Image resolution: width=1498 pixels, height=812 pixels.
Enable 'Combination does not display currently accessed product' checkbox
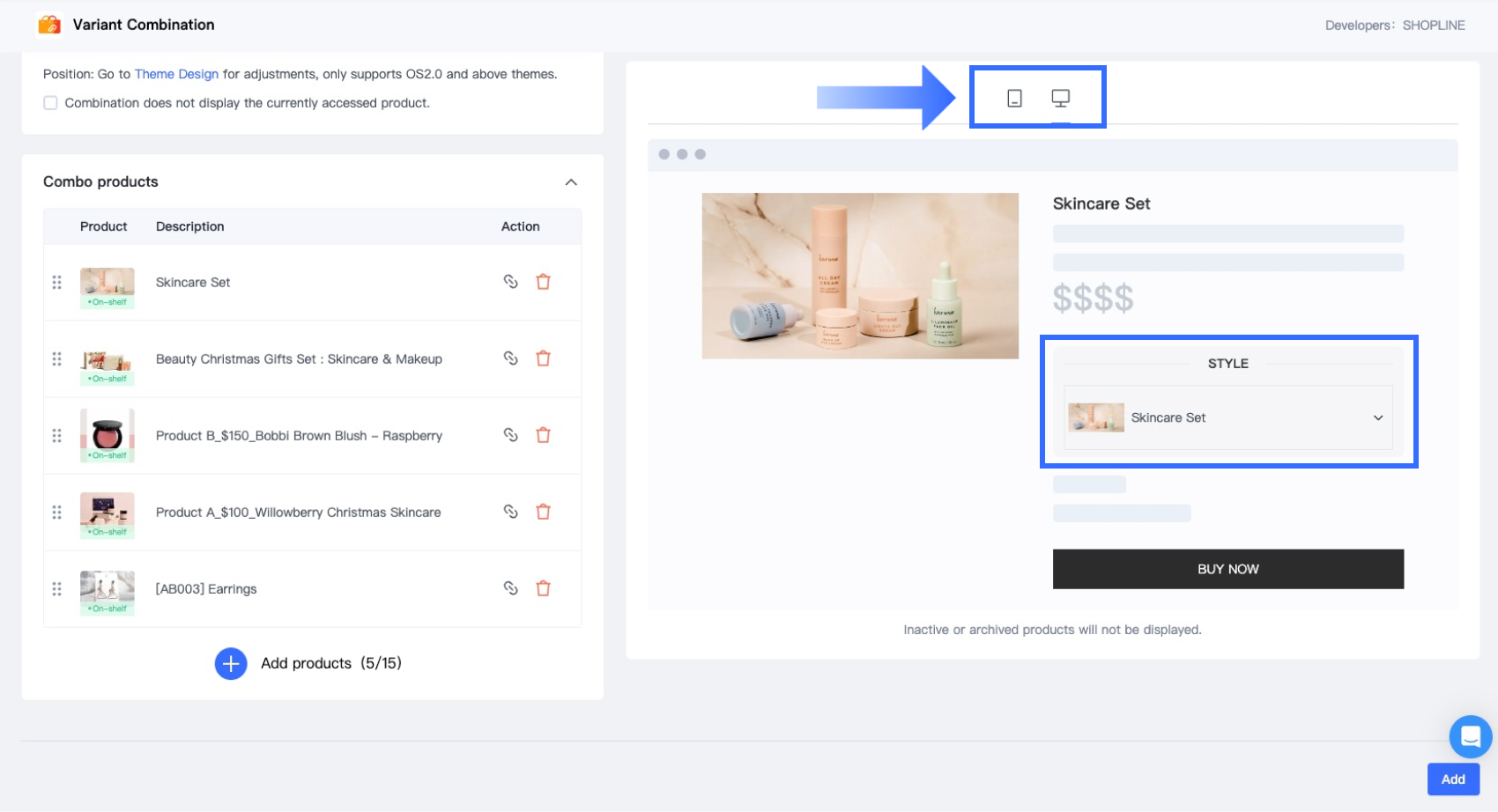51,103
